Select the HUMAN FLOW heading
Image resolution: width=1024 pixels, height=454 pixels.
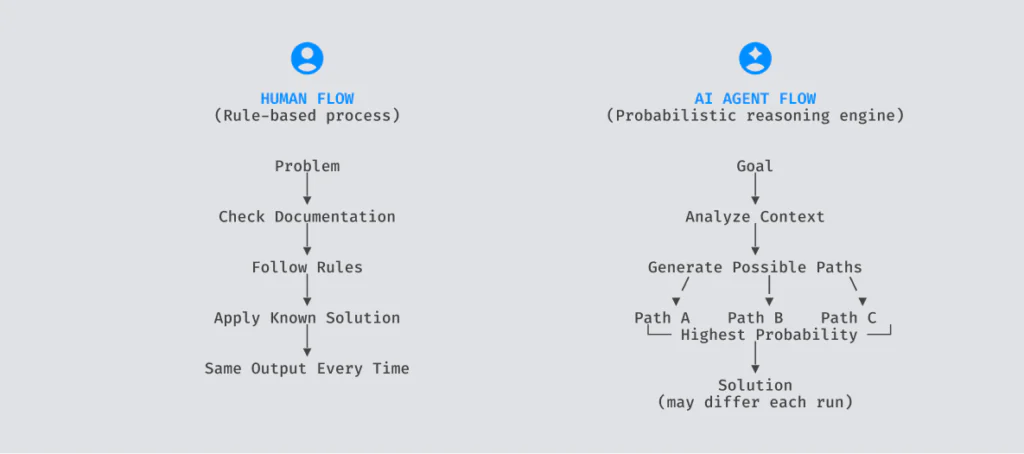click(x=307, y=99)
